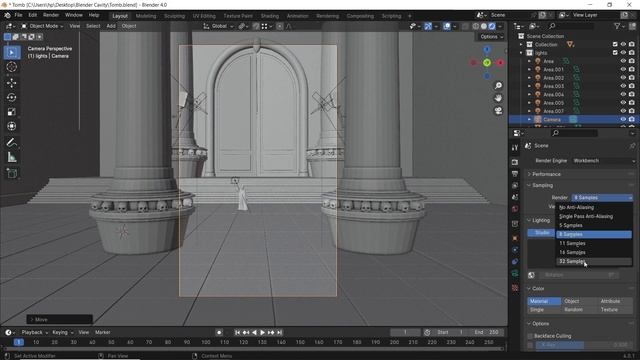Screen dimensions: 640x360
Task: Switch viewport to rendered shading mode
Action: [492, 26]
